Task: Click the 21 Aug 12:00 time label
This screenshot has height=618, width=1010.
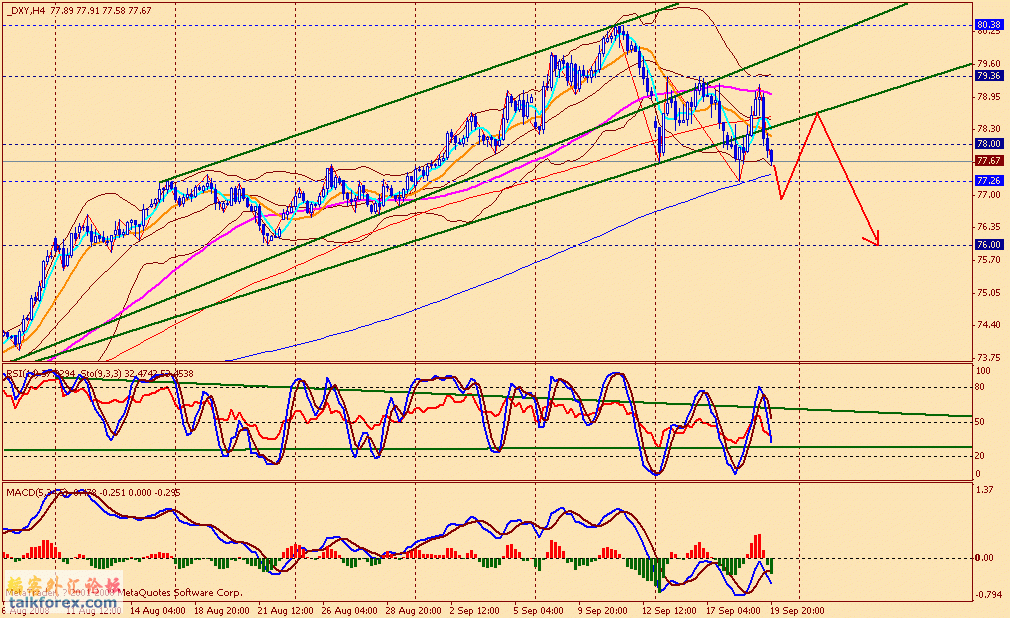Action: point(285,610)
